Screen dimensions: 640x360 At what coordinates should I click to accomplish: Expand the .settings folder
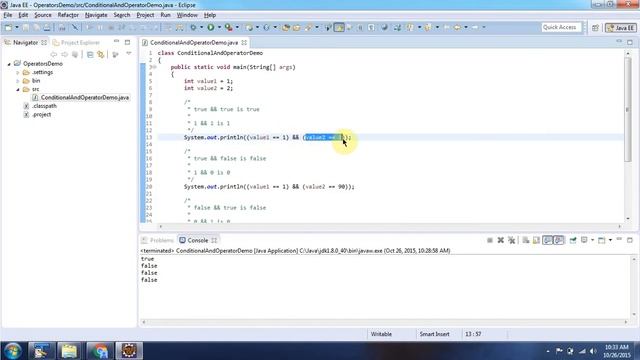coord(18,73)
